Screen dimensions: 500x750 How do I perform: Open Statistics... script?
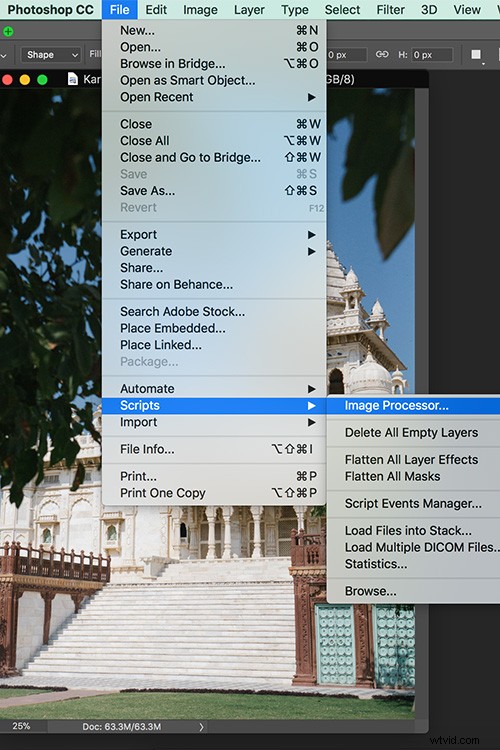(413, 564)
